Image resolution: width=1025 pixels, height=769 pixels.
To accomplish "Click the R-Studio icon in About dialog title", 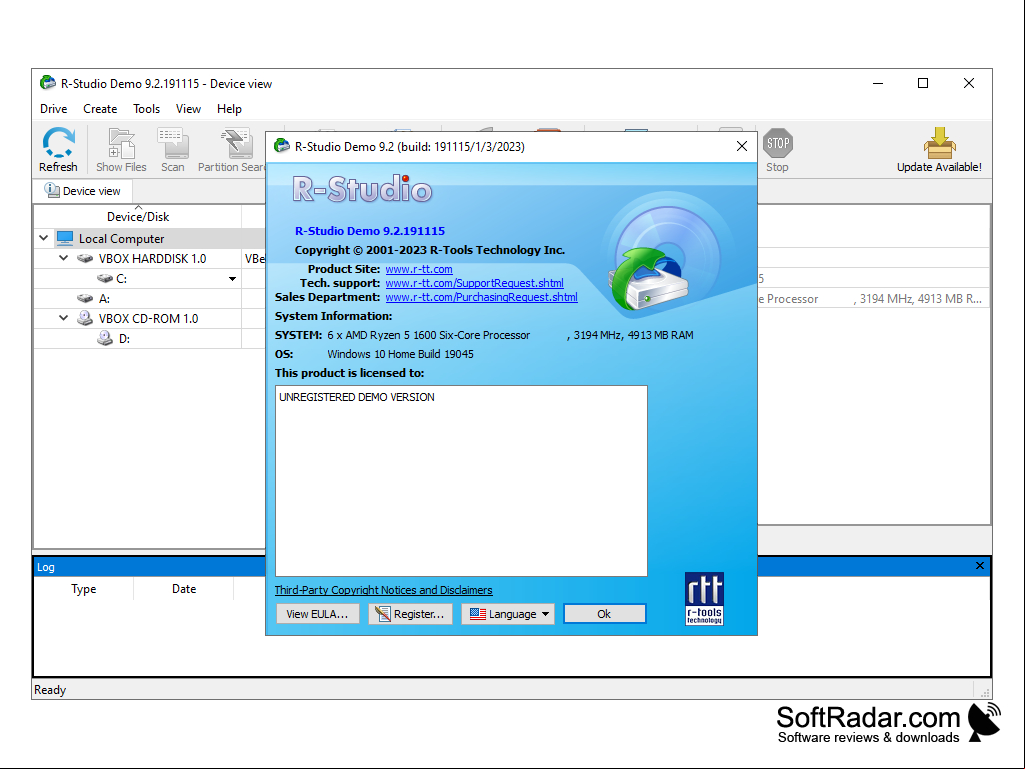I will pyautogui.click(x=282, y=146).
